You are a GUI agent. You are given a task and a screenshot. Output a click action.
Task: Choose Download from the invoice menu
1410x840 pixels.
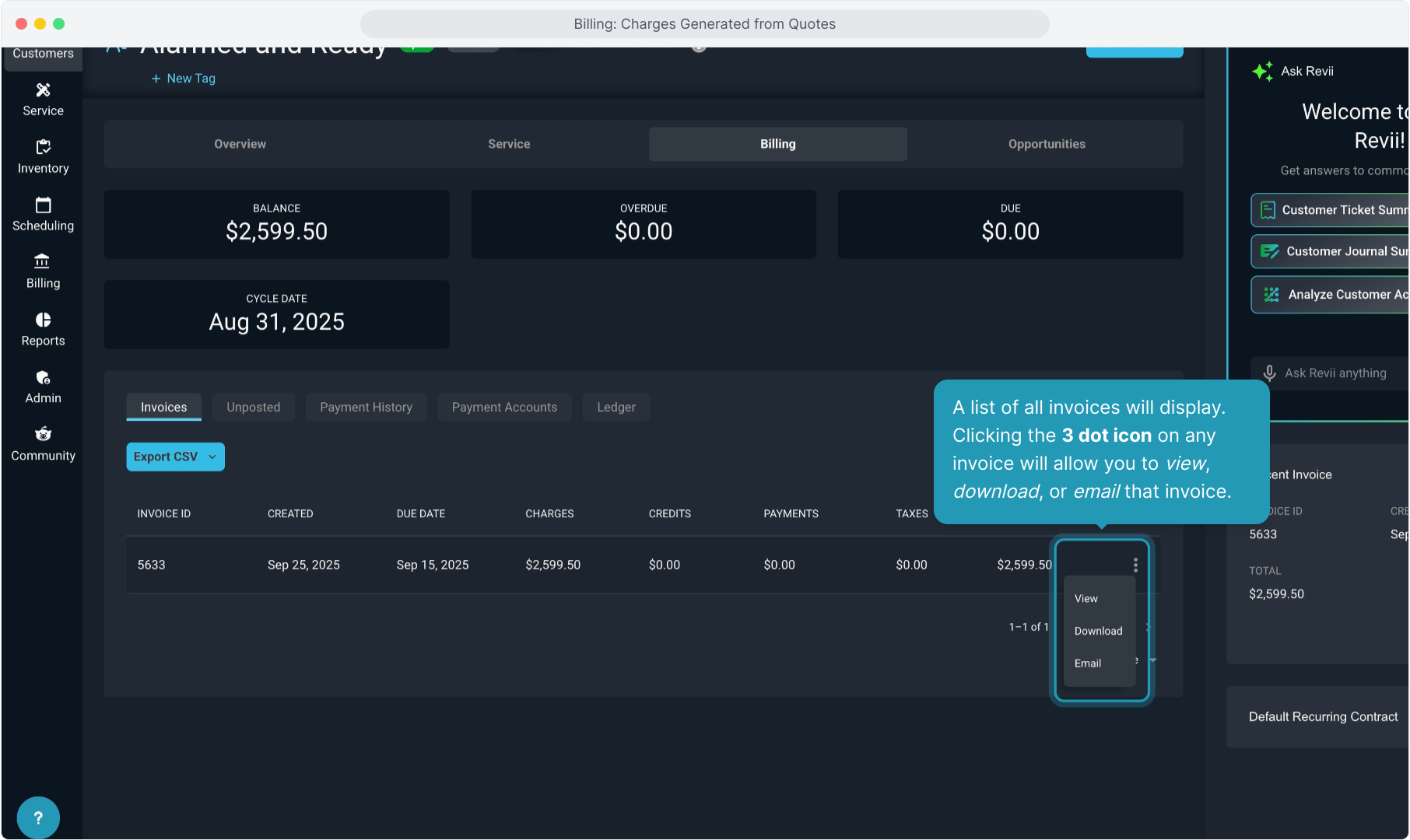pos(1098,631)
